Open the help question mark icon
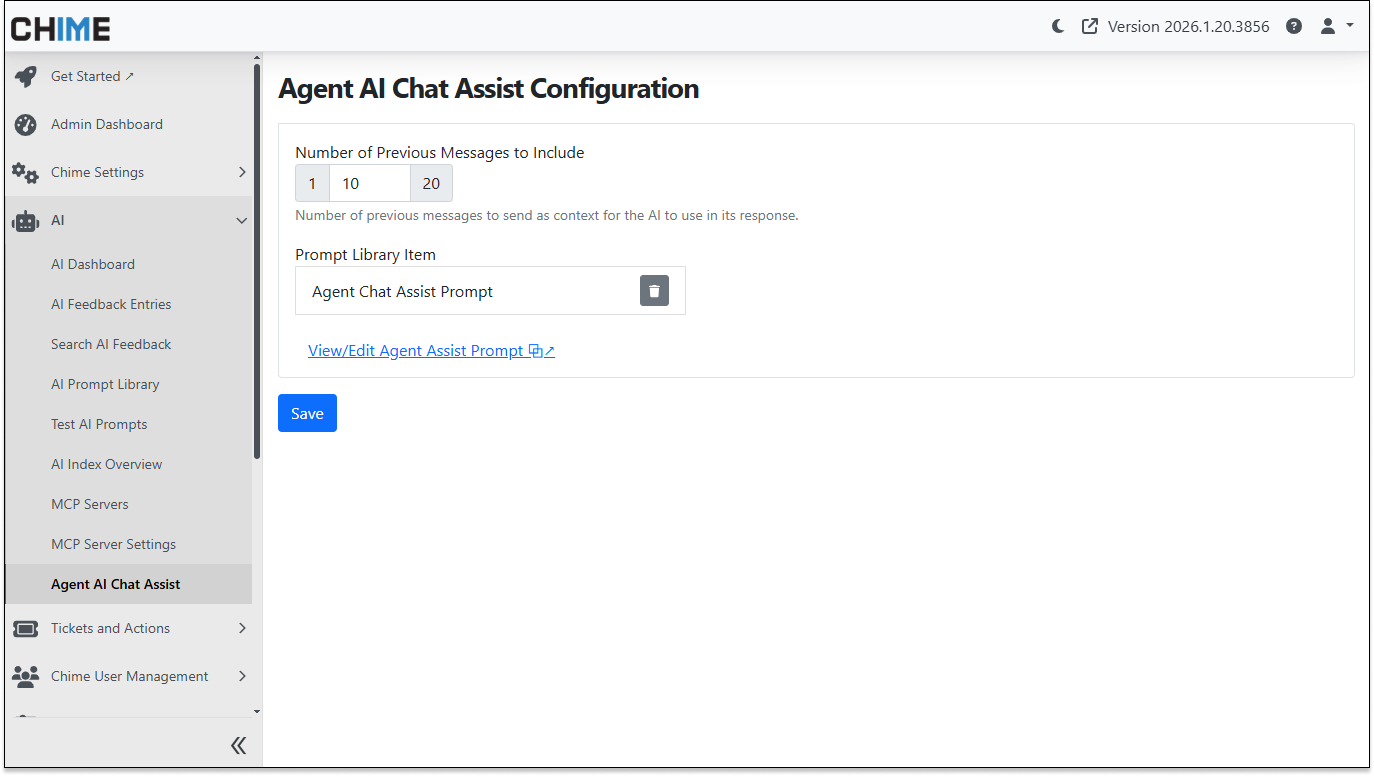Image resolution: width=1374 pixels, height=776 pixels. pyautogui.click(x=1294, y=27)
